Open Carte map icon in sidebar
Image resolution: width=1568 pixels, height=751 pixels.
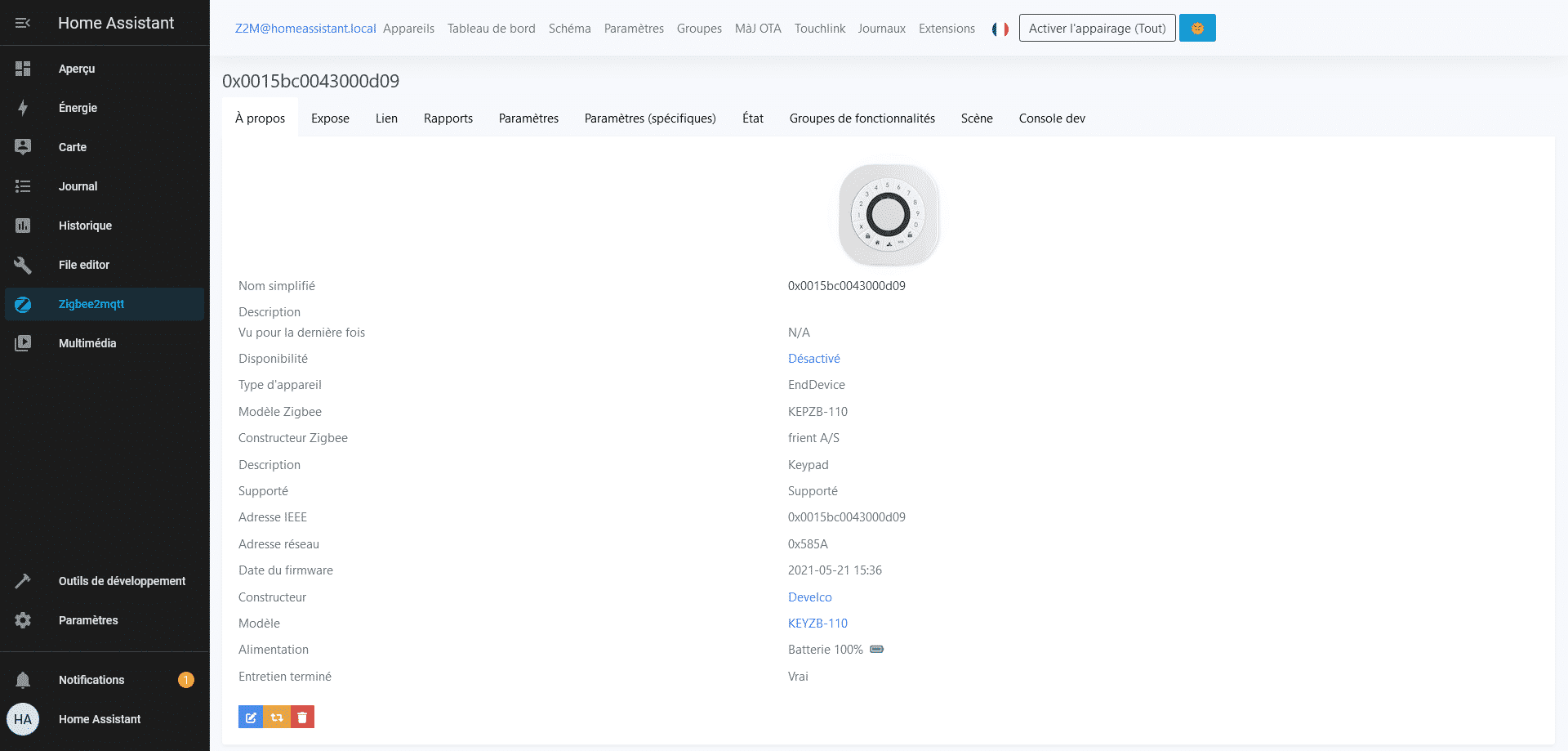[x=23, y=147]
